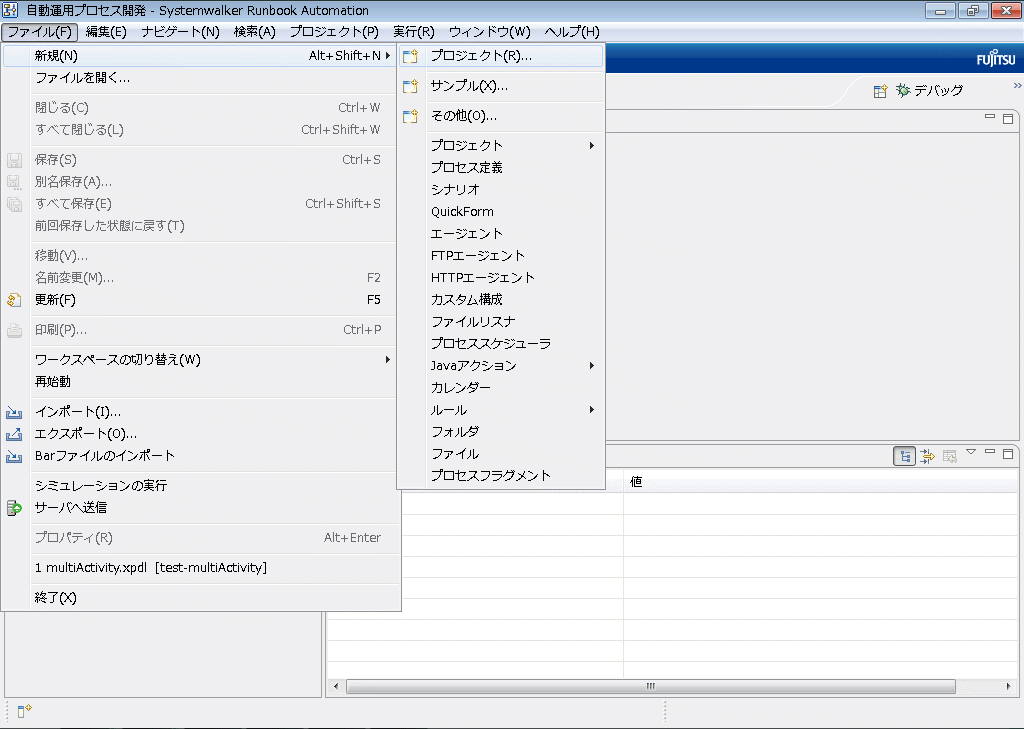
Task: Expand the Javaアクション submenu arrow
Action: click(592, 365)
